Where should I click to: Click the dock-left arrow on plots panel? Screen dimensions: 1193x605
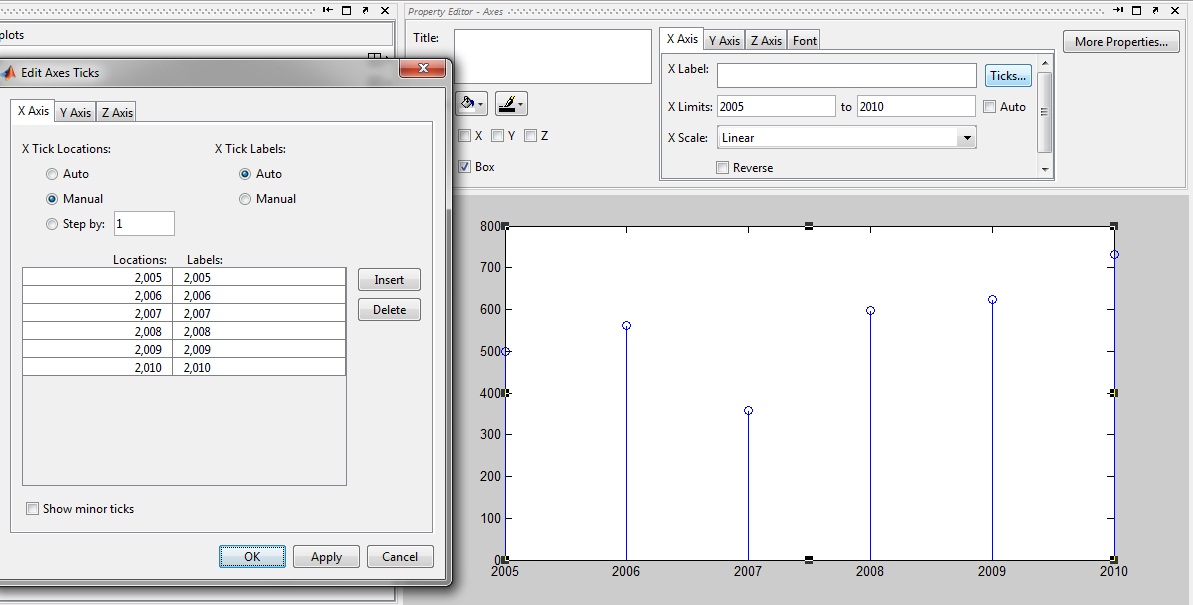(x=327, y=9)
